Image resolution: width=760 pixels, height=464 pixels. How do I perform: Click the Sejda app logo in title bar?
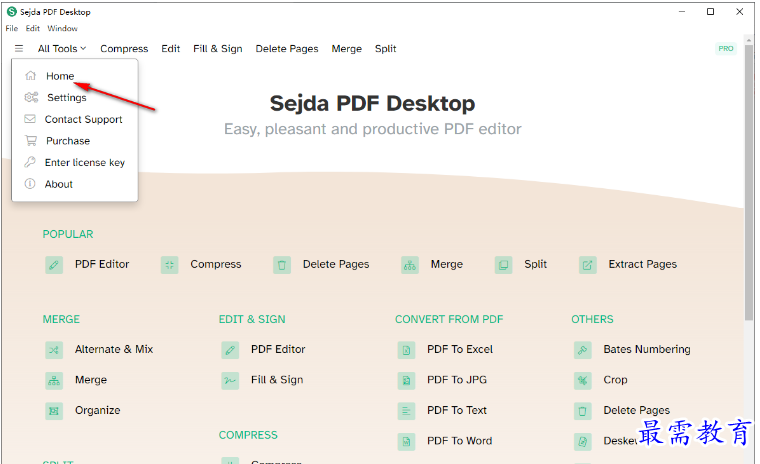click(12, 12)
